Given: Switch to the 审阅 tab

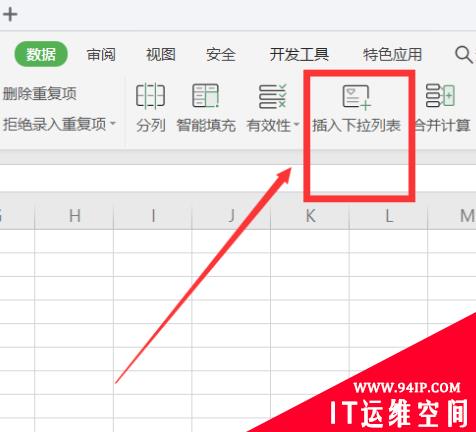Looking at the screenshot, I should [101, 54].
